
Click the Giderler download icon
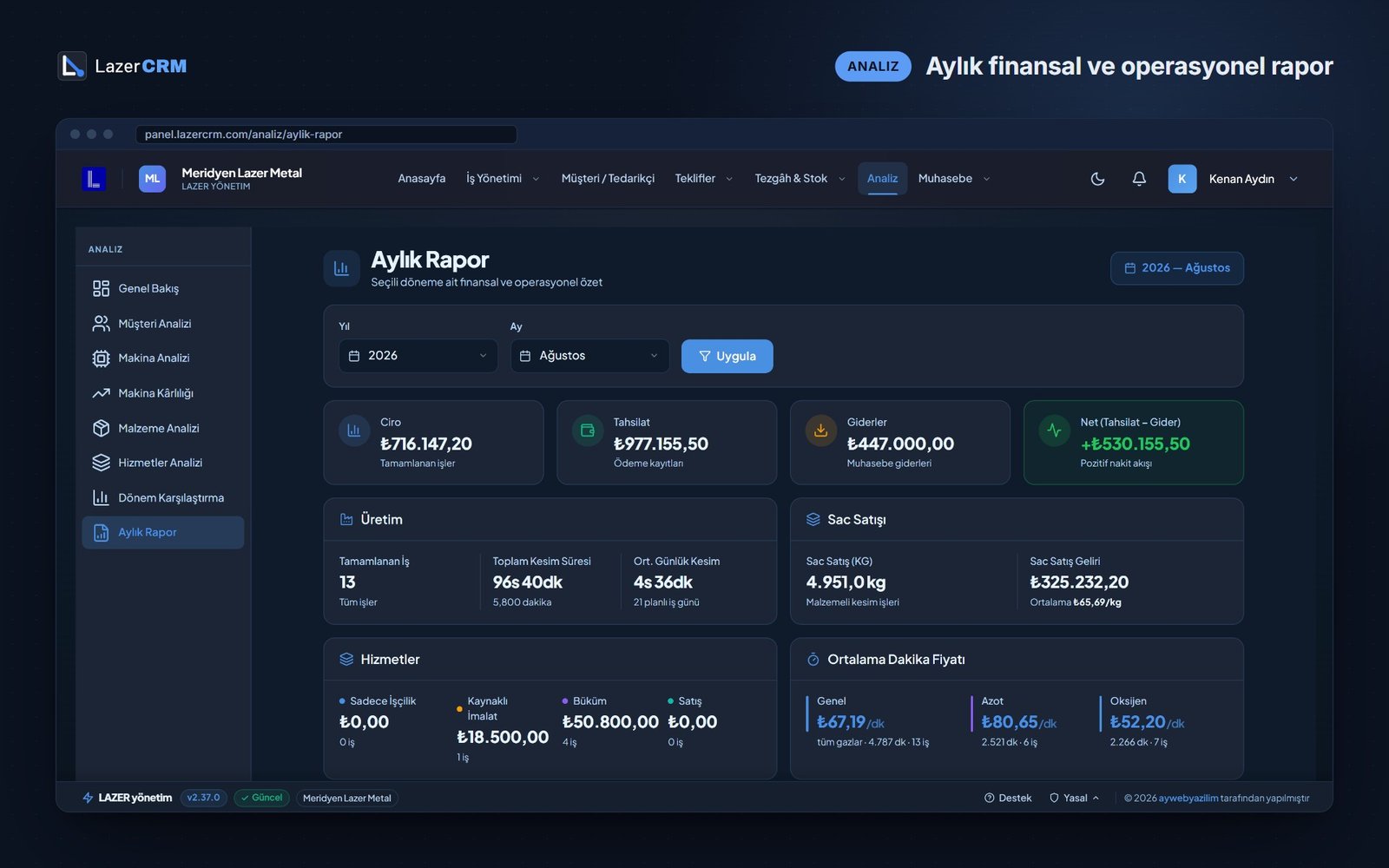pyautogui.click(x=820, y=431)
